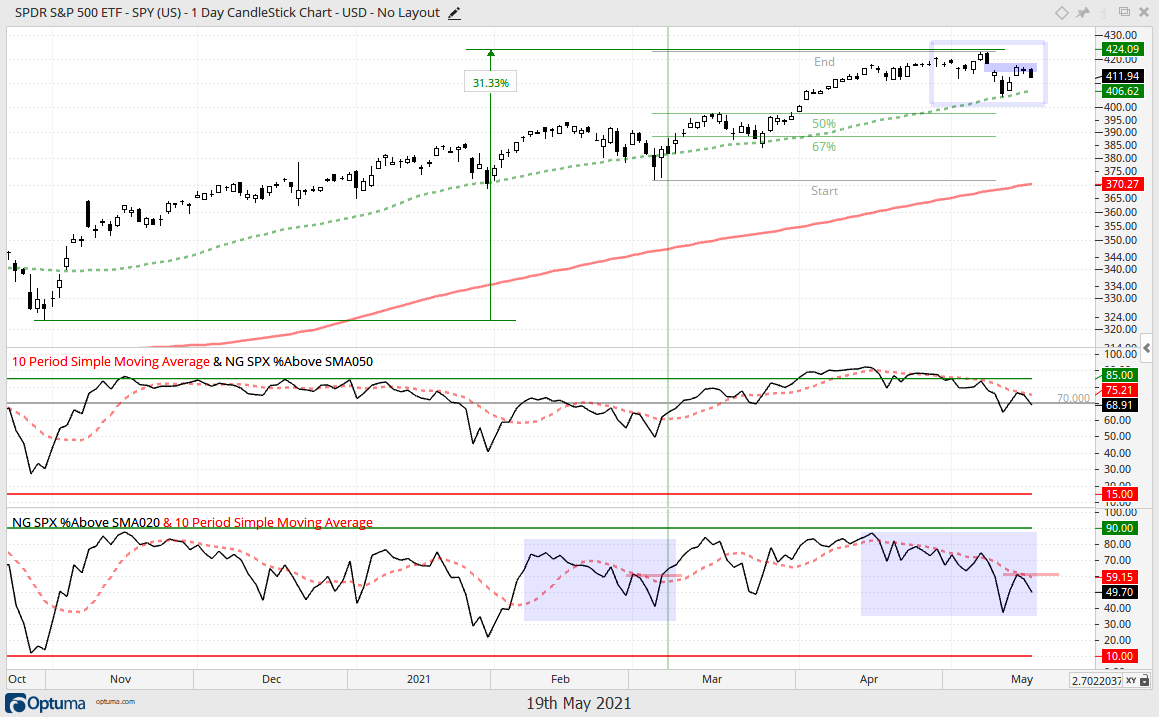This screenshot has width=1159, height=717.
Task: Select the red '10 Period Simple Moving Average' label beside SMA050
Action: click(x=111, y=361)
